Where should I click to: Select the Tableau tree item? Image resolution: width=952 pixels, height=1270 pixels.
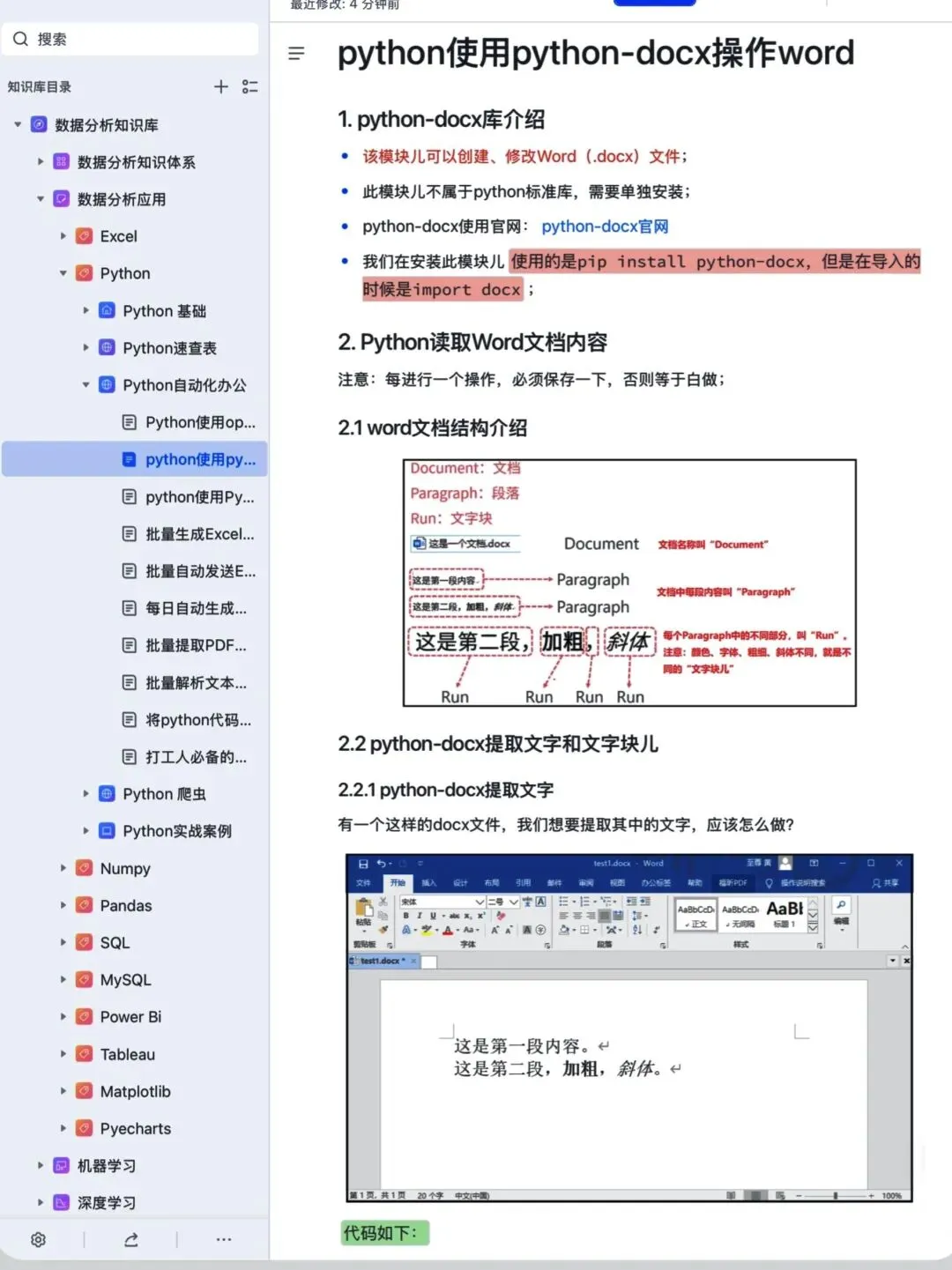click(127, 1054)
